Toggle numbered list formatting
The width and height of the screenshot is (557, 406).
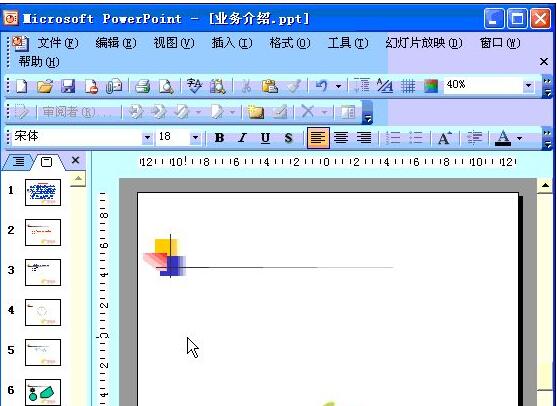(x=393, y=138)
